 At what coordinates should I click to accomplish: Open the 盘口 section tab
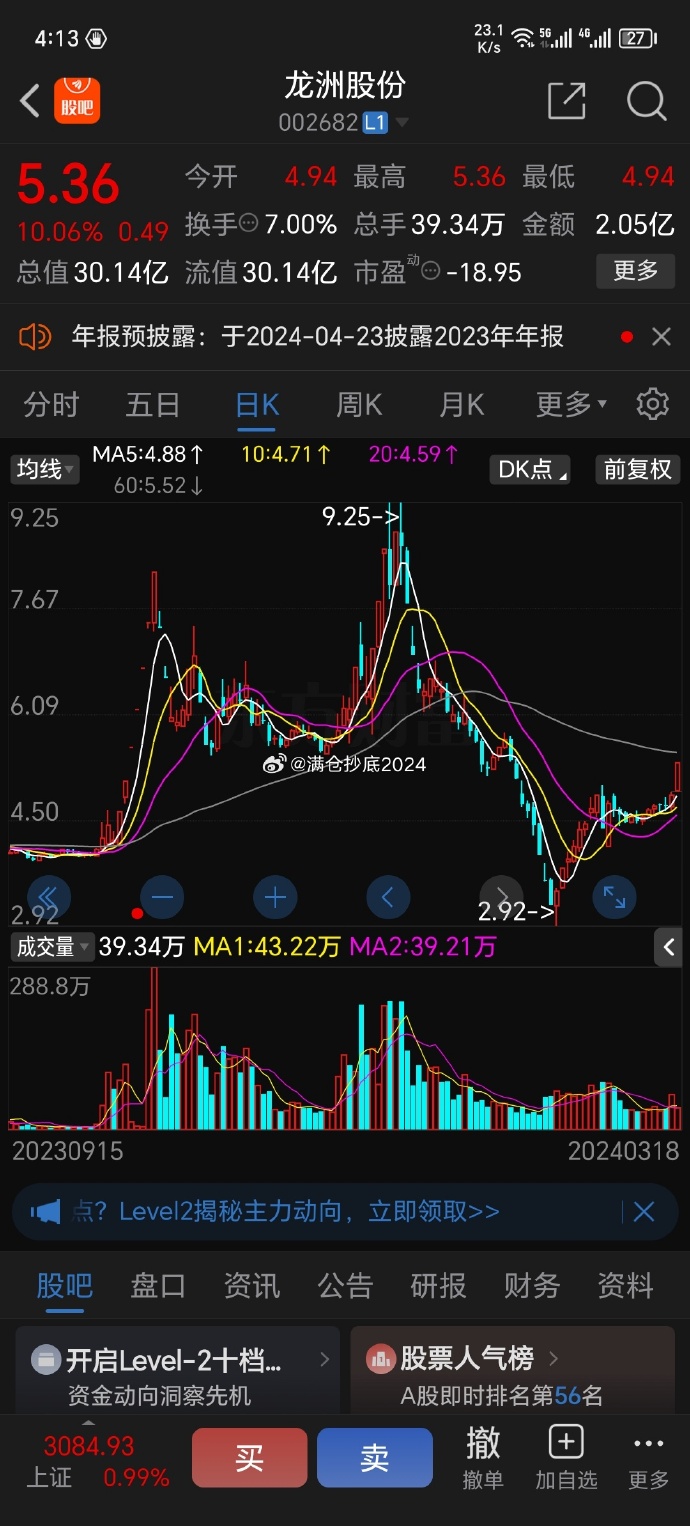point(158,1285)
